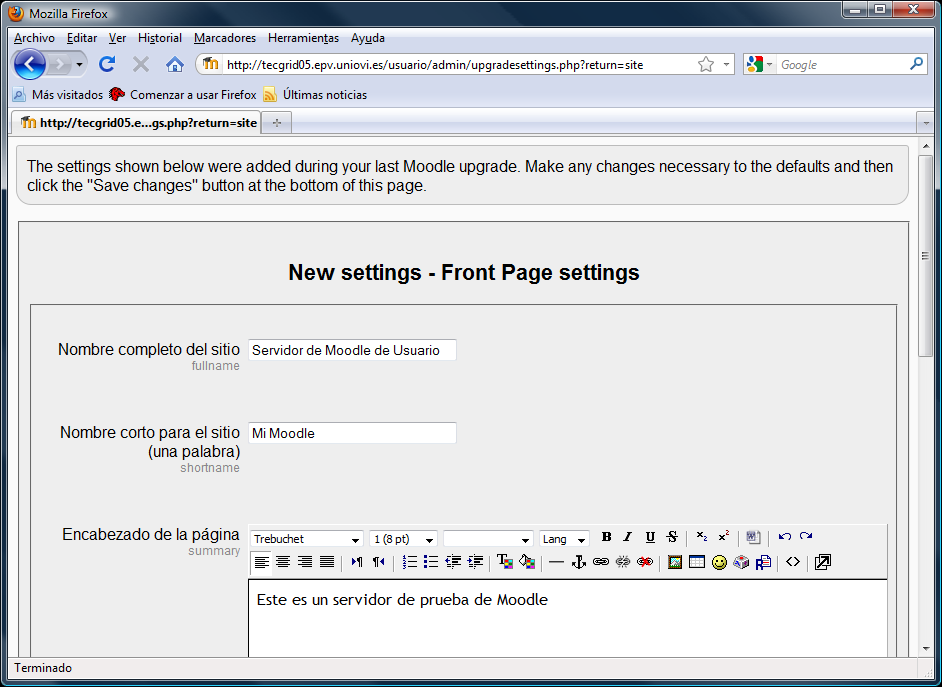Open Comenzar a usar Firefox bookmark
942x687 pixels.
(183, 94)
